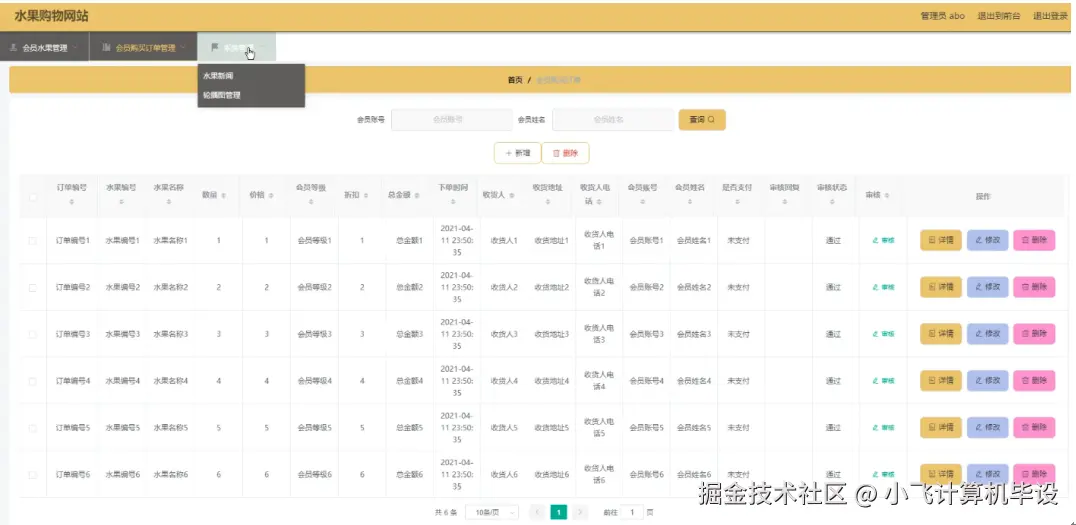Click 修改 for order 订单编号4
The image size is (1076, 525).
[x=987, y=380]
